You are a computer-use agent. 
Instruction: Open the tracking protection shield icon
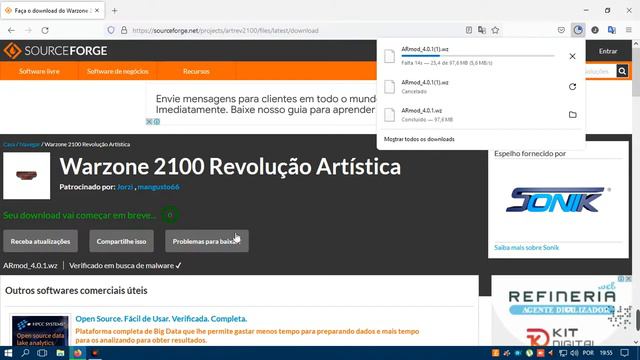[111, 30]
